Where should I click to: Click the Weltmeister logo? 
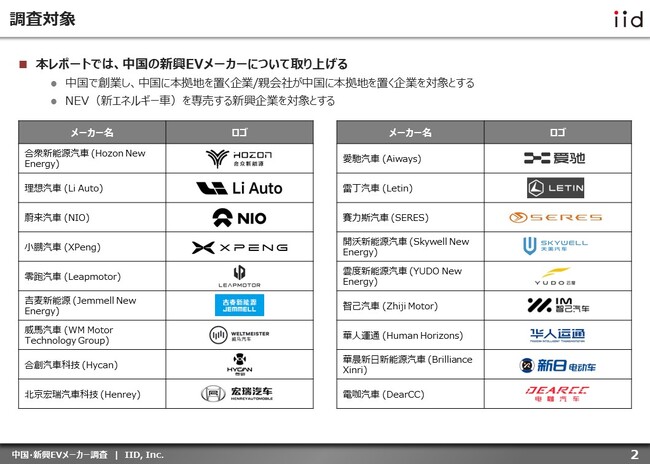(x=239, y=335)
